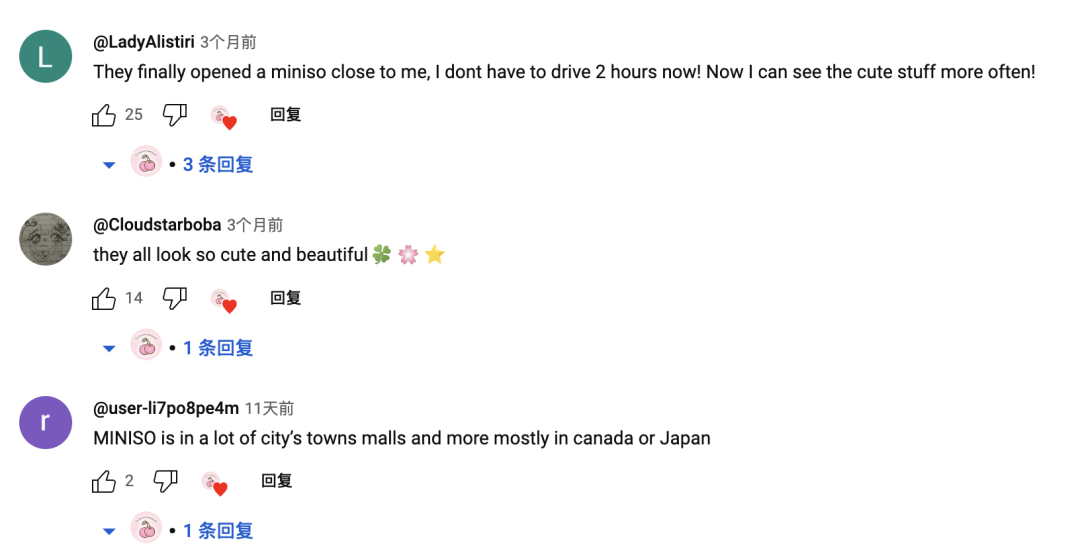Reply (回复) to LadyAlistiri's comment
Viewport: 1080px width, 559px height.
click(x=286, y=115)
